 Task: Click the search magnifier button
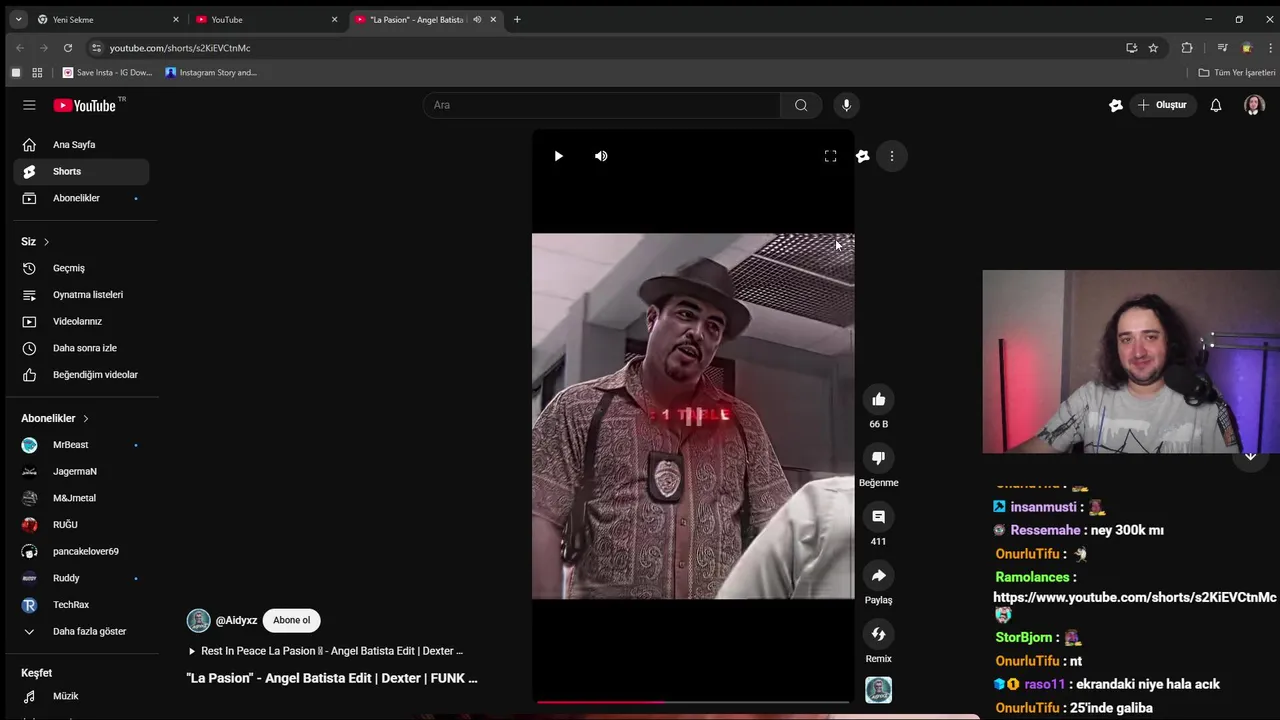point(801,105)
